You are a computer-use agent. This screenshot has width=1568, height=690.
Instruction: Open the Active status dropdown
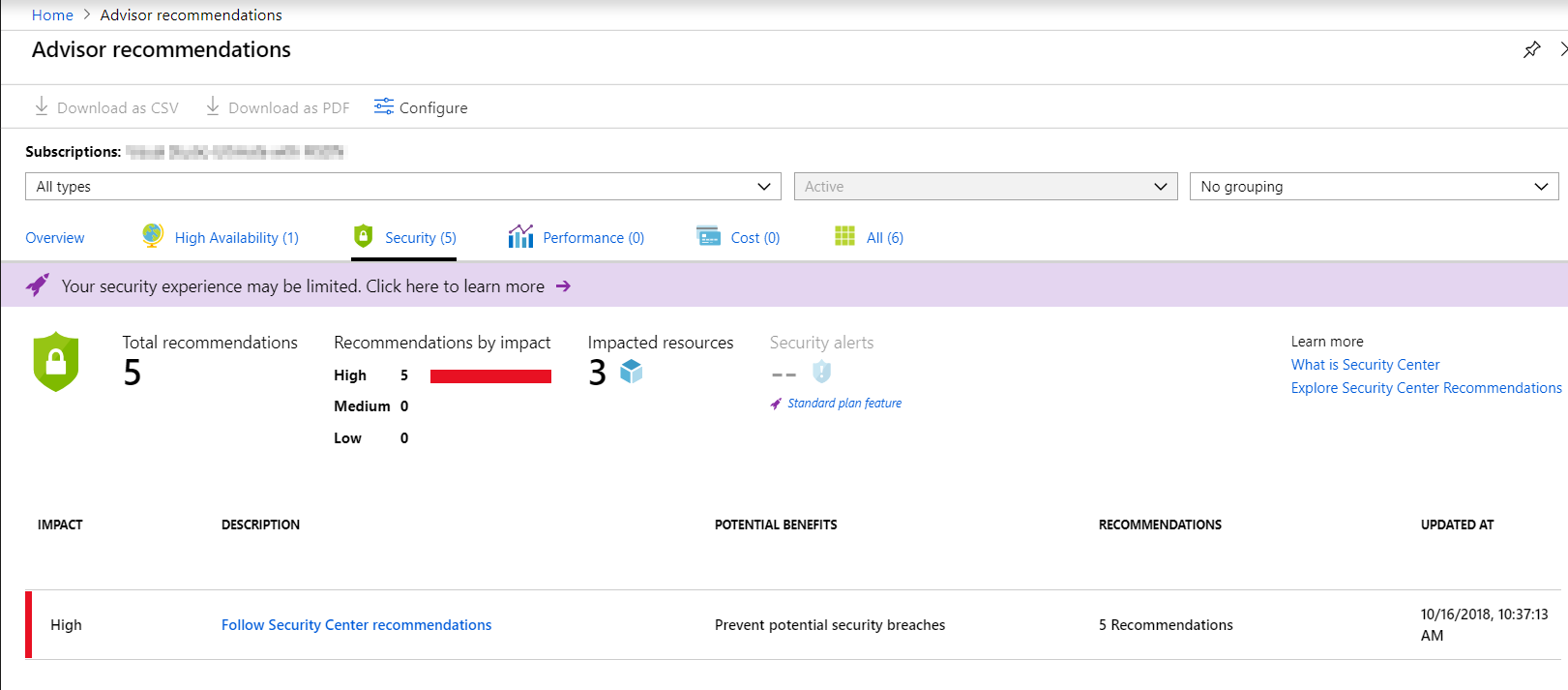[x=986, y=187]
